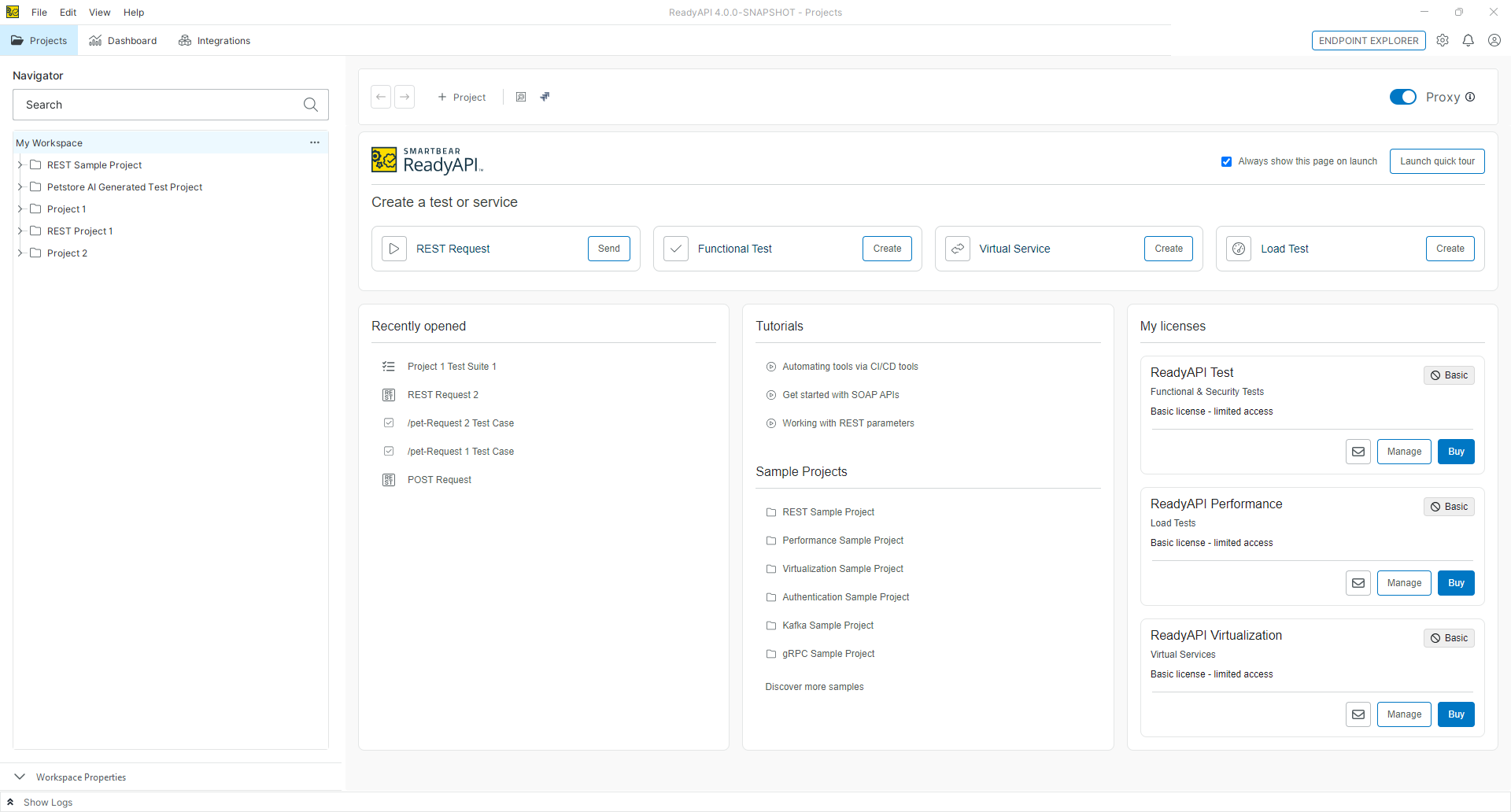Add a new Project from toolbar
Viewport: 1511px width, 812px height.
tap(462, 97)
